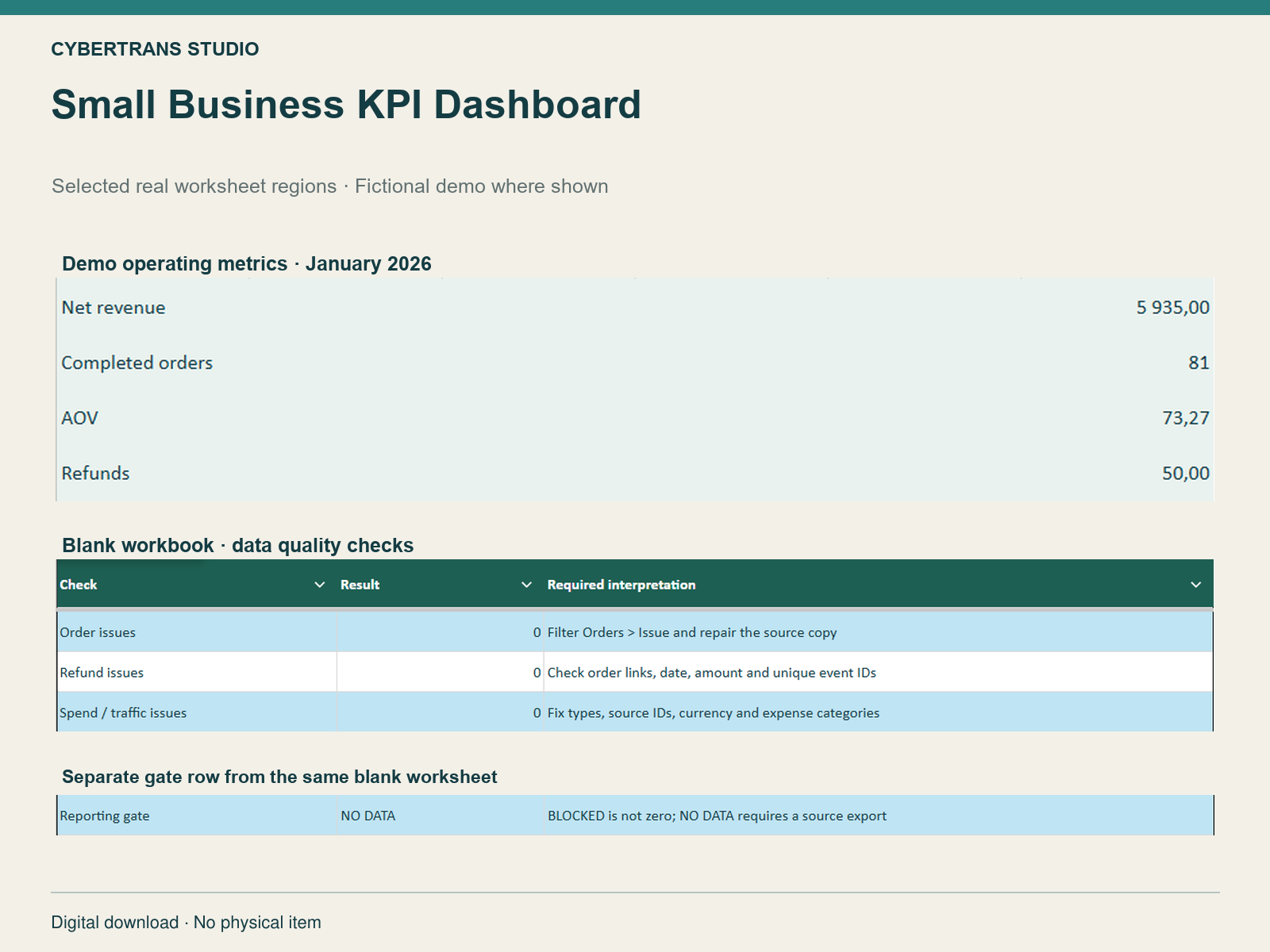This screenshot has height=952, width=1270.
Task: Click the AOV value 73,27
Action: pyautogui.click(x=1186, y=418)
